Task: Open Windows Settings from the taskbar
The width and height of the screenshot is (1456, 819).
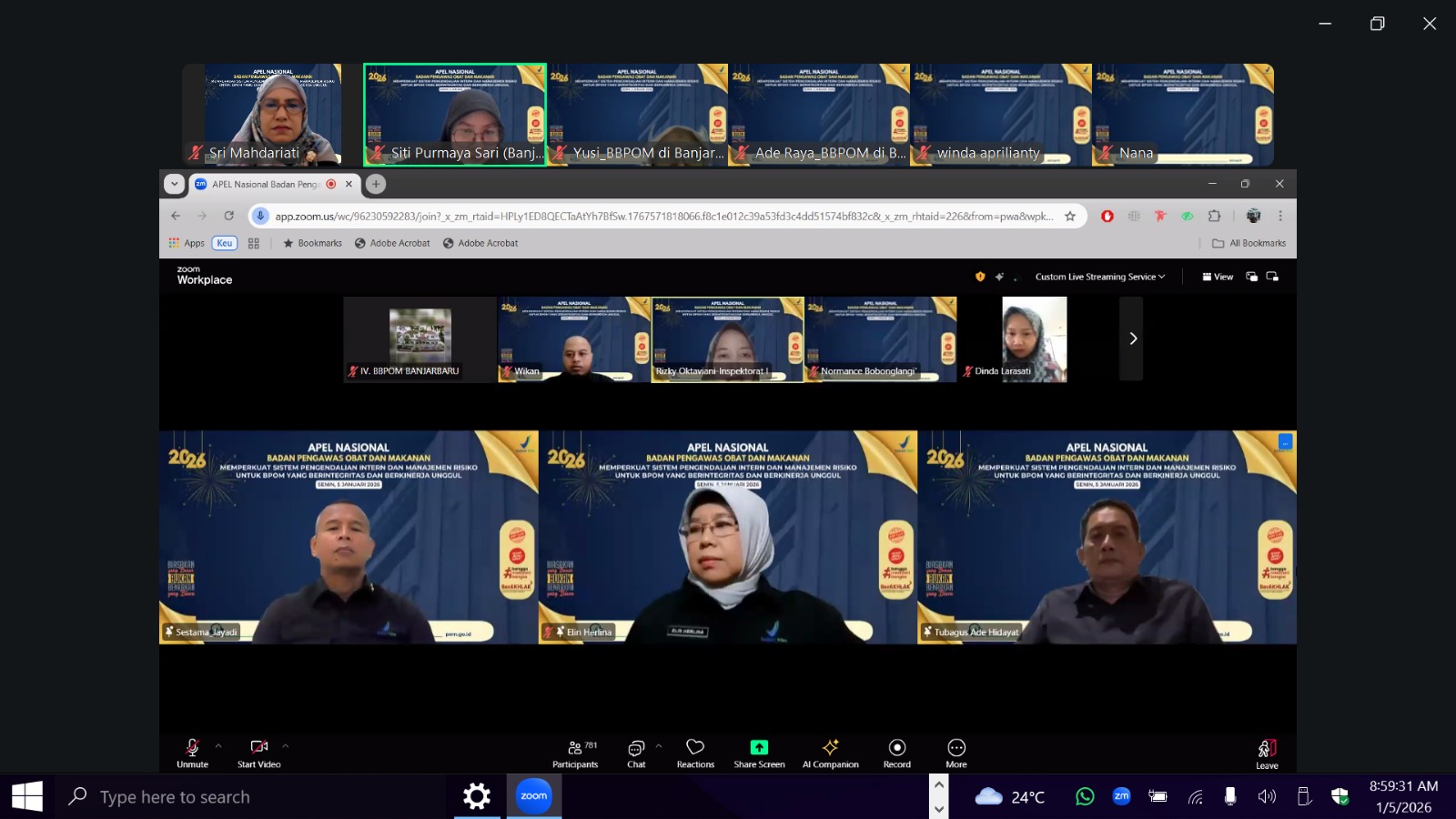Action: [477, 797]
